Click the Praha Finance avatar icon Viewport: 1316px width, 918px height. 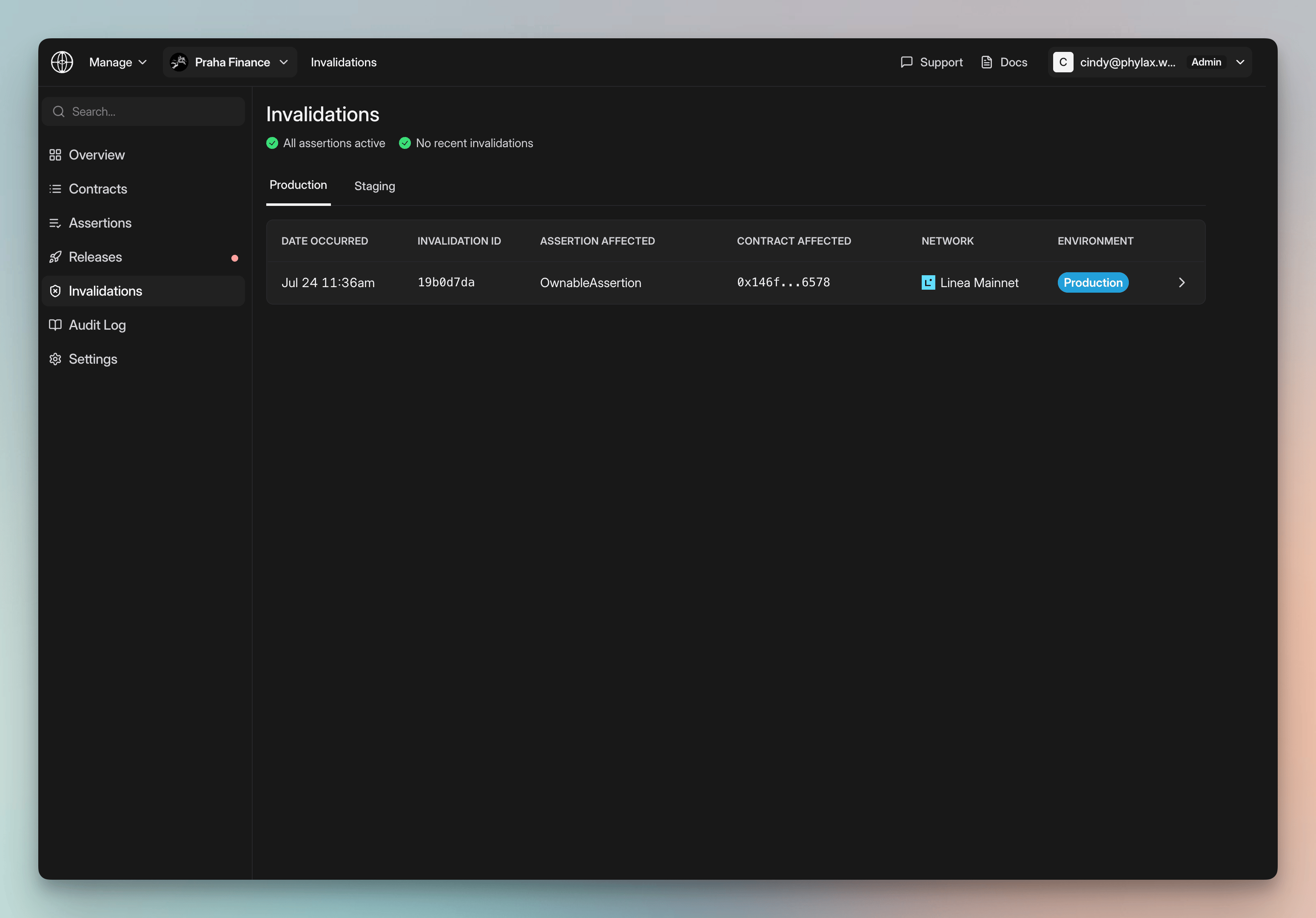179,62
